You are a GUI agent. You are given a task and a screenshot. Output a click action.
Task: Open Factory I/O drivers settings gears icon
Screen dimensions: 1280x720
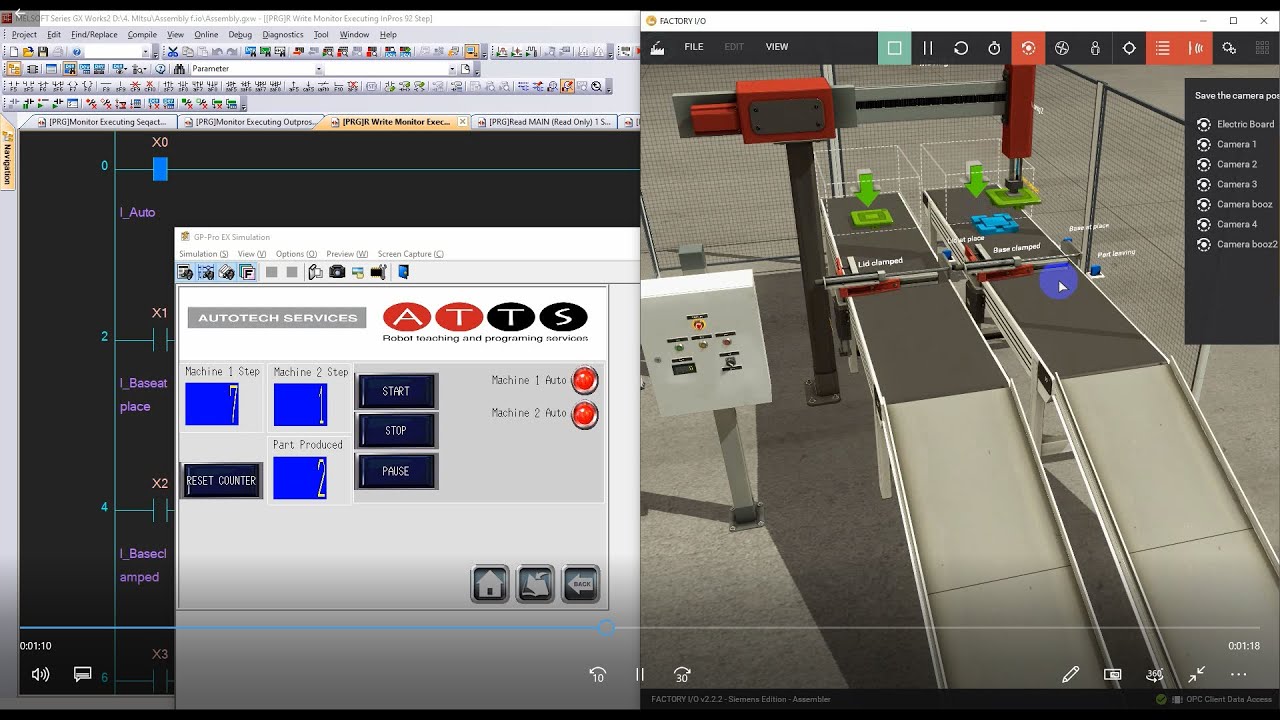pyautogui.click(x=1229, y=48)
